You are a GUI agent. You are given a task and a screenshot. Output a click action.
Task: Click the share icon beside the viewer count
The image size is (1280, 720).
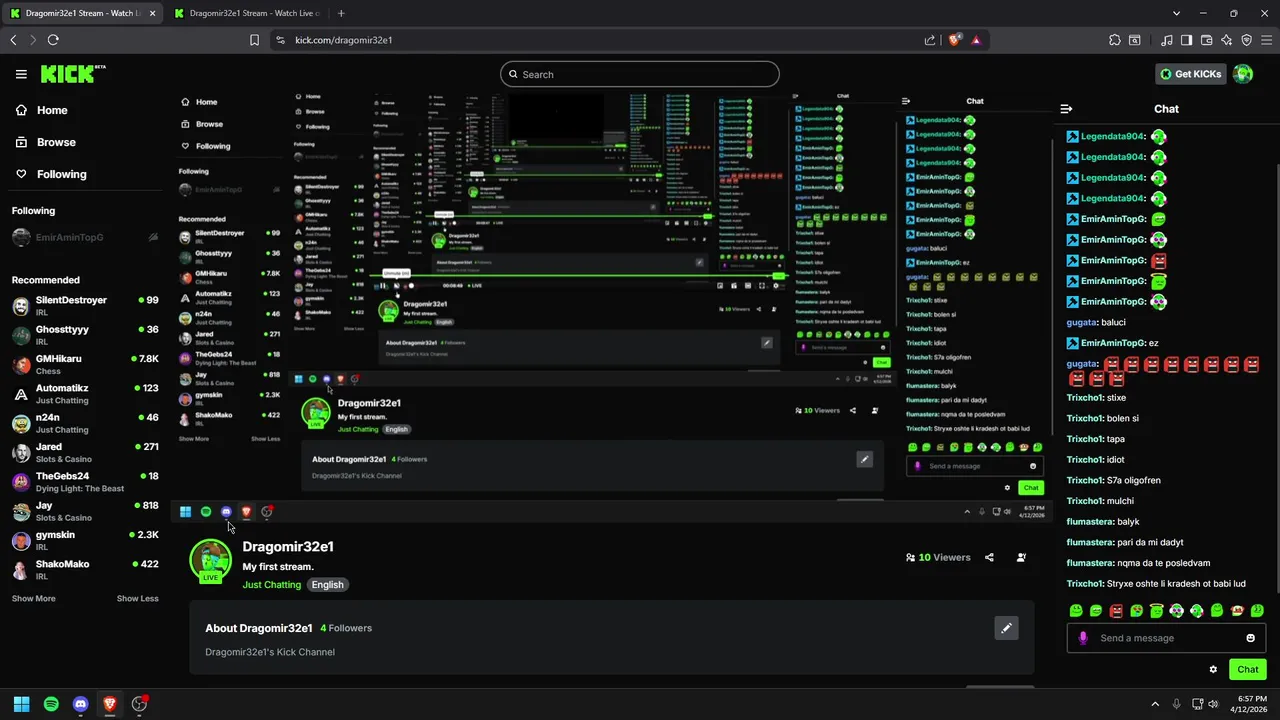pos(989,558)
